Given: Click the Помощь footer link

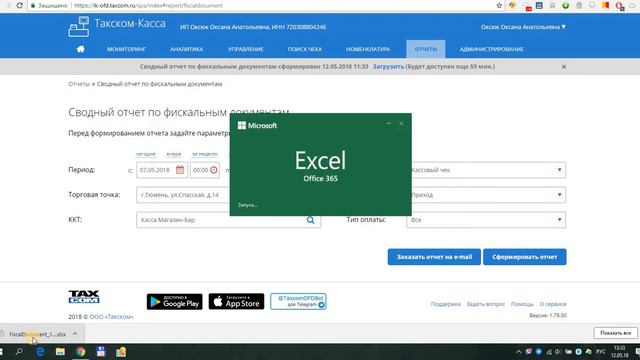Looking at the screenshot, I should point(522,304).
